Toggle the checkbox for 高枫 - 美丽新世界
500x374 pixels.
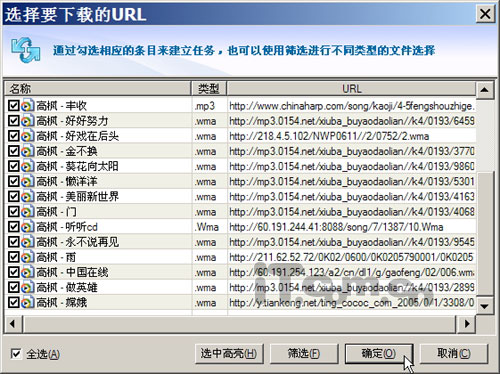(13, 196)
